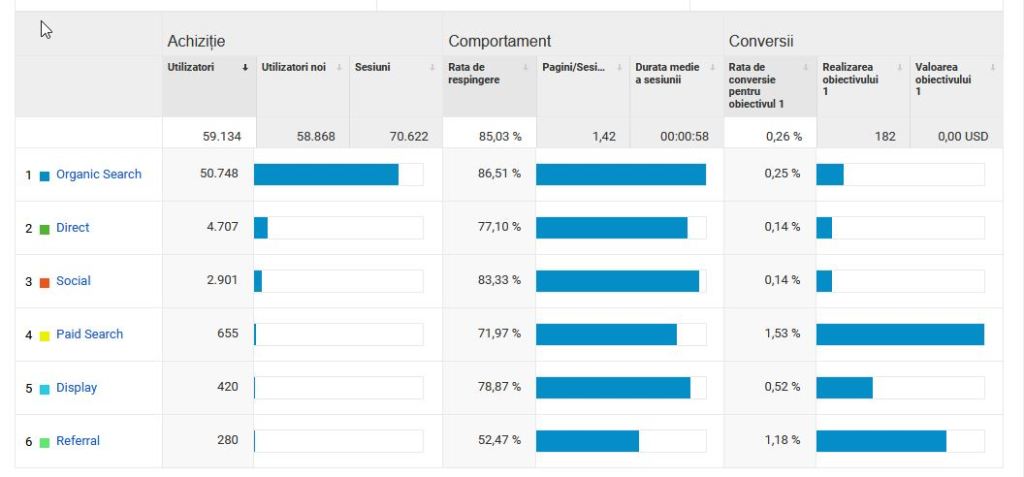The height and width of the screenshot is (477, 1024).
Task: Open the Referral channel link
Action: click(x=78, y=441)
